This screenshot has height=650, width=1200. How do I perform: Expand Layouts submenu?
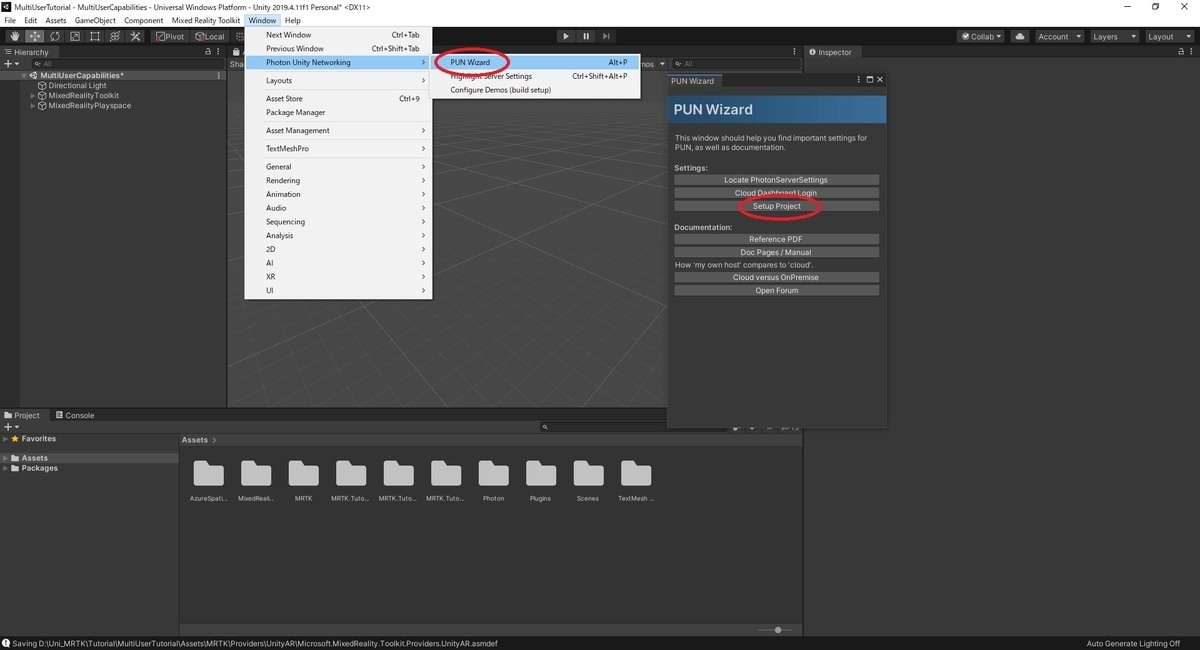[x=338, y=80]
